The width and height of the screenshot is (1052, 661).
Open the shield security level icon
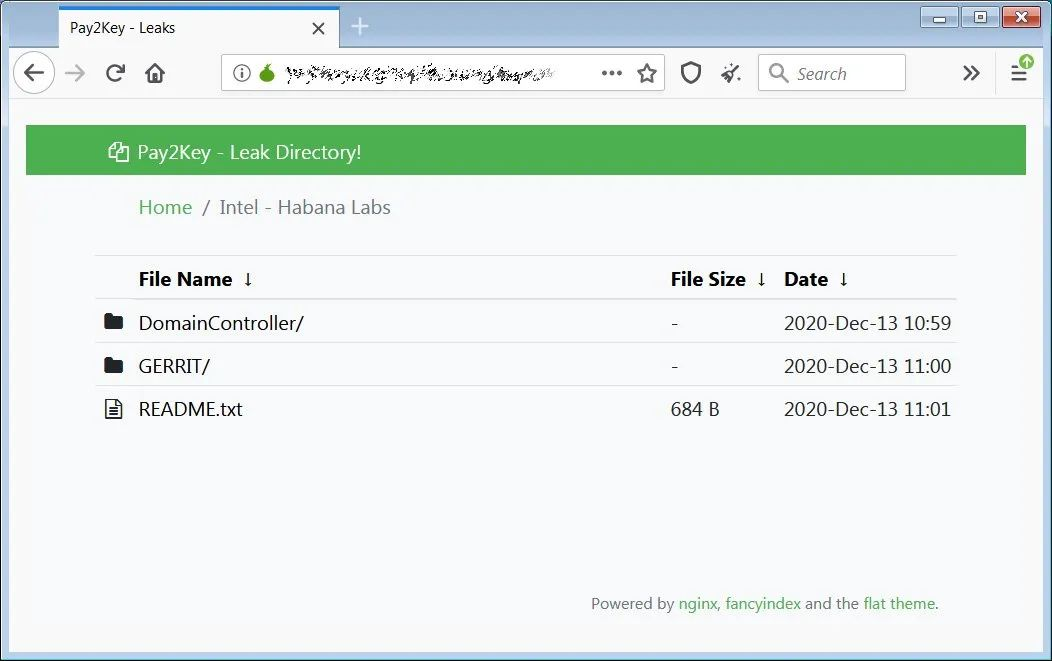(x=691, y=72)
